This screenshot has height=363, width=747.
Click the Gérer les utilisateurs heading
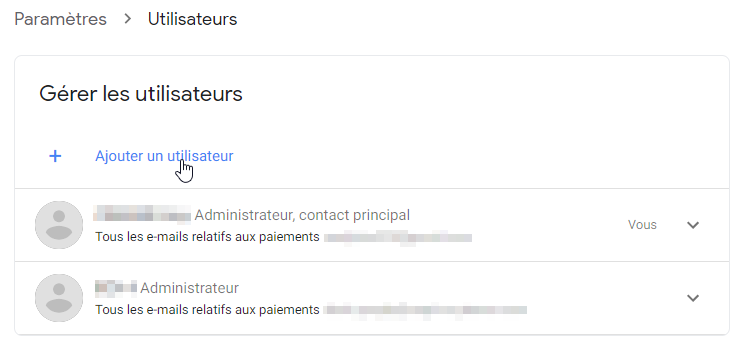pyautogui.click(x=141, y=93)
